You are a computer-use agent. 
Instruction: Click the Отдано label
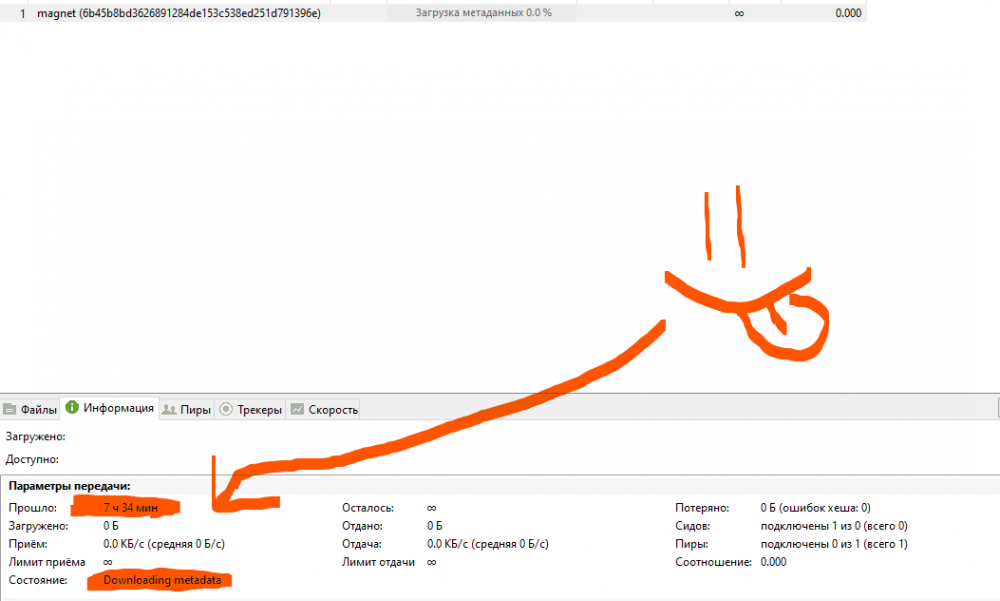(362, 526)
